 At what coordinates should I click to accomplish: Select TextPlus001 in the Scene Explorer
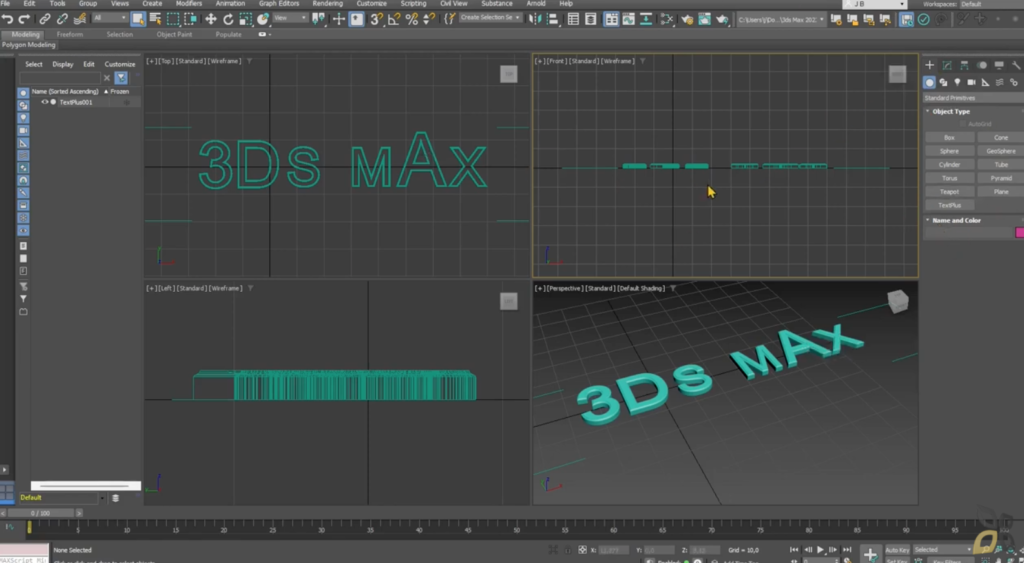click(76, 103)
